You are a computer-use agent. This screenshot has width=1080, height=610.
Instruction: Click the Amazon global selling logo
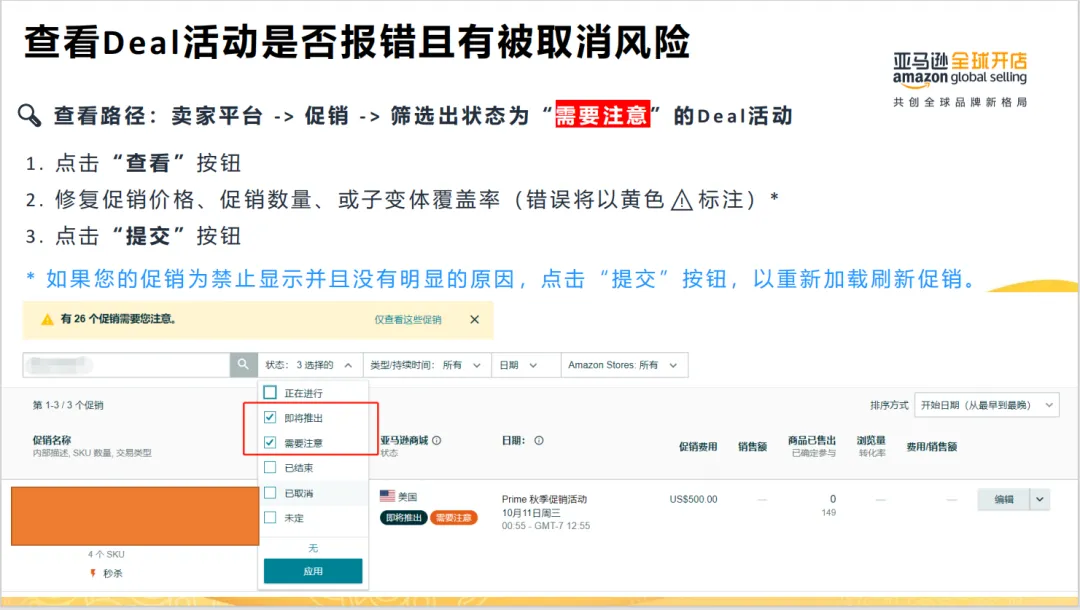960,80
